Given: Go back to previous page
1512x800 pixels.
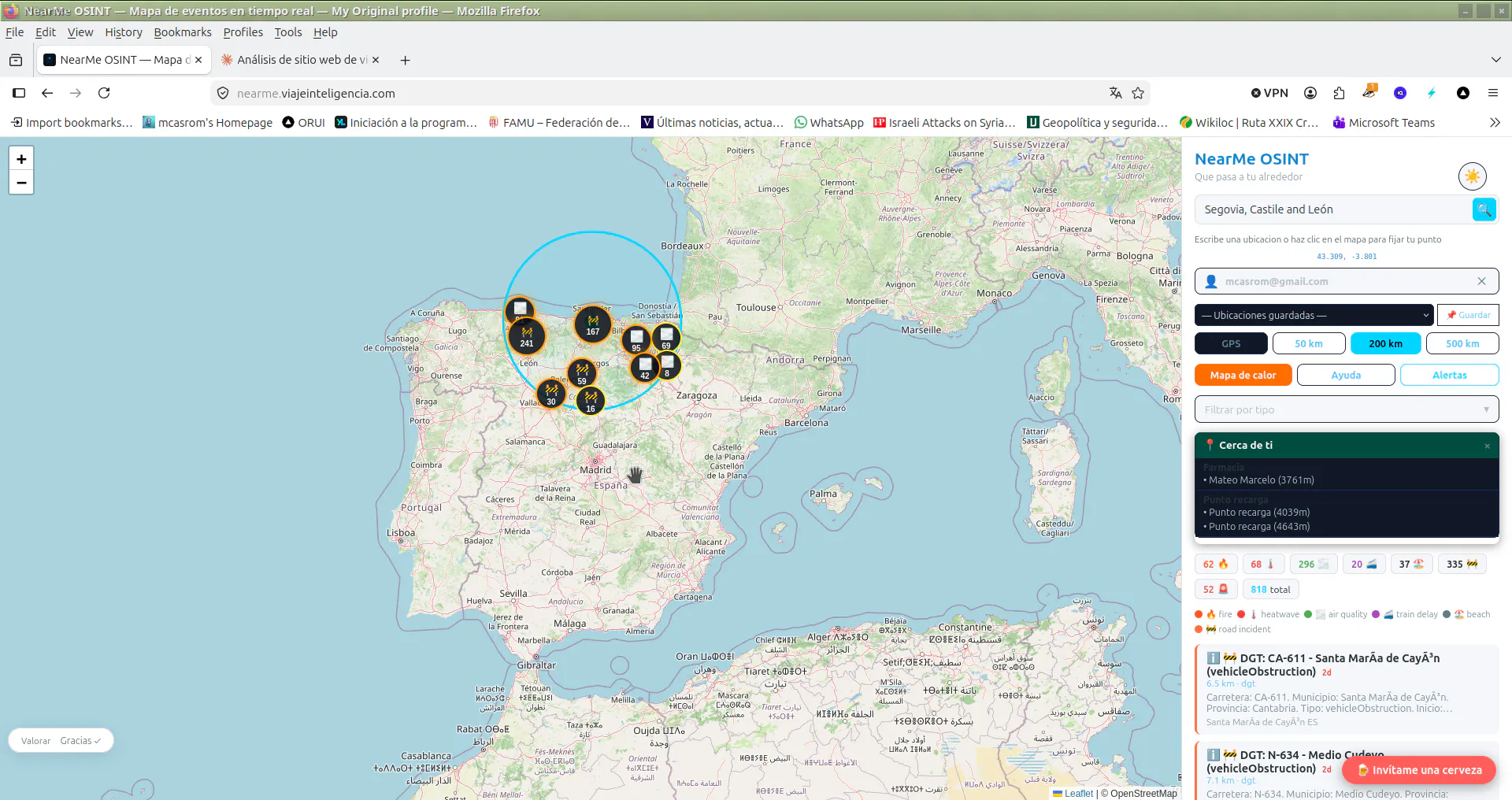Looking at the screenshot, I should (47, 93).
